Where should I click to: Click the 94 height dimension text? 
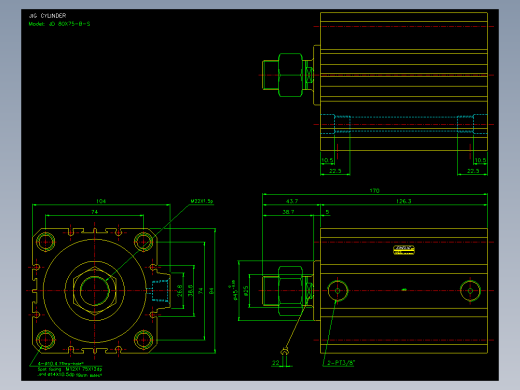click(x=211, y=291)
